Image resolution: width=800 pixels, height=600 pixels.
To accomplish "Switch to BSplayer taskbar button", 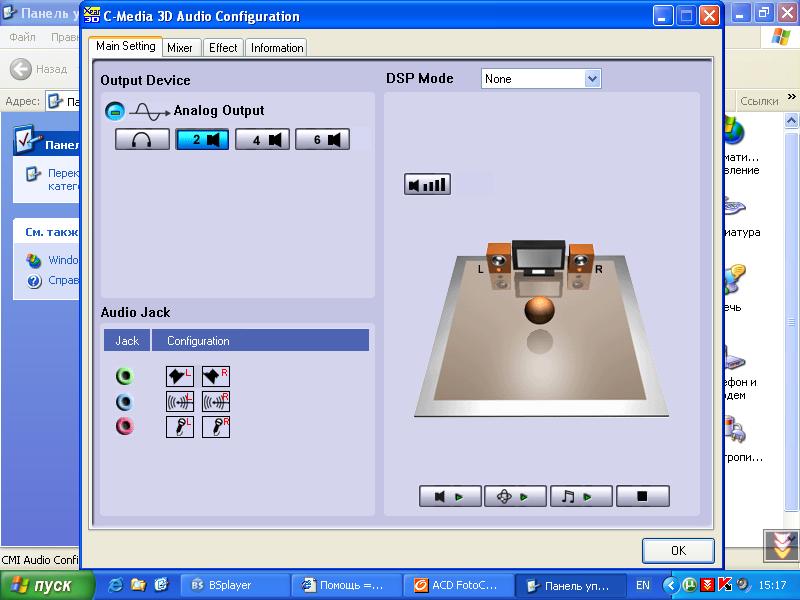I will 235,585.
